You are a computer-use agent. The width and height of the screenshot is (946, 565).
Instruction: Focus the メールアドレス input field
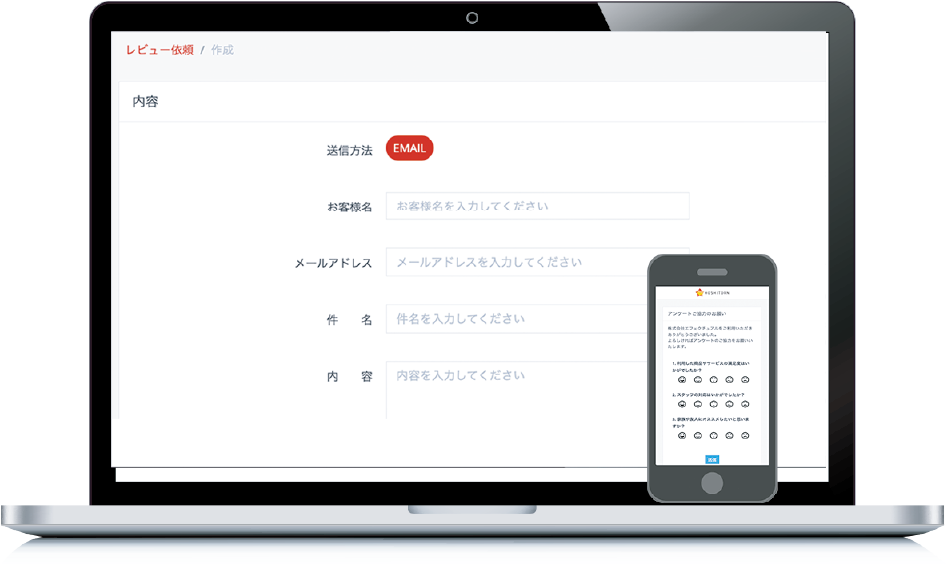click(516, 262)
